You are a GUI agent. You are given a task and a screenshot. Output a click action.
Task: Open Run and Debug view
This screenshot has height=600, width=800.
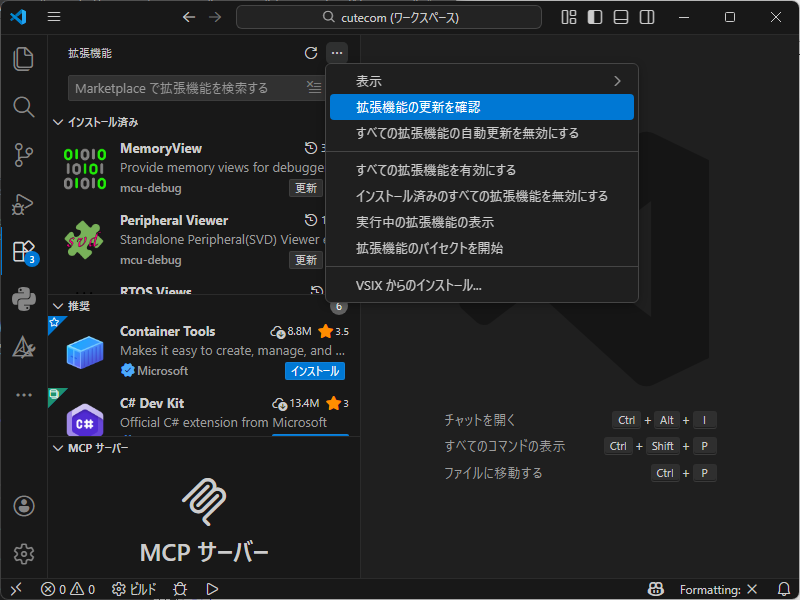[23, 203]
